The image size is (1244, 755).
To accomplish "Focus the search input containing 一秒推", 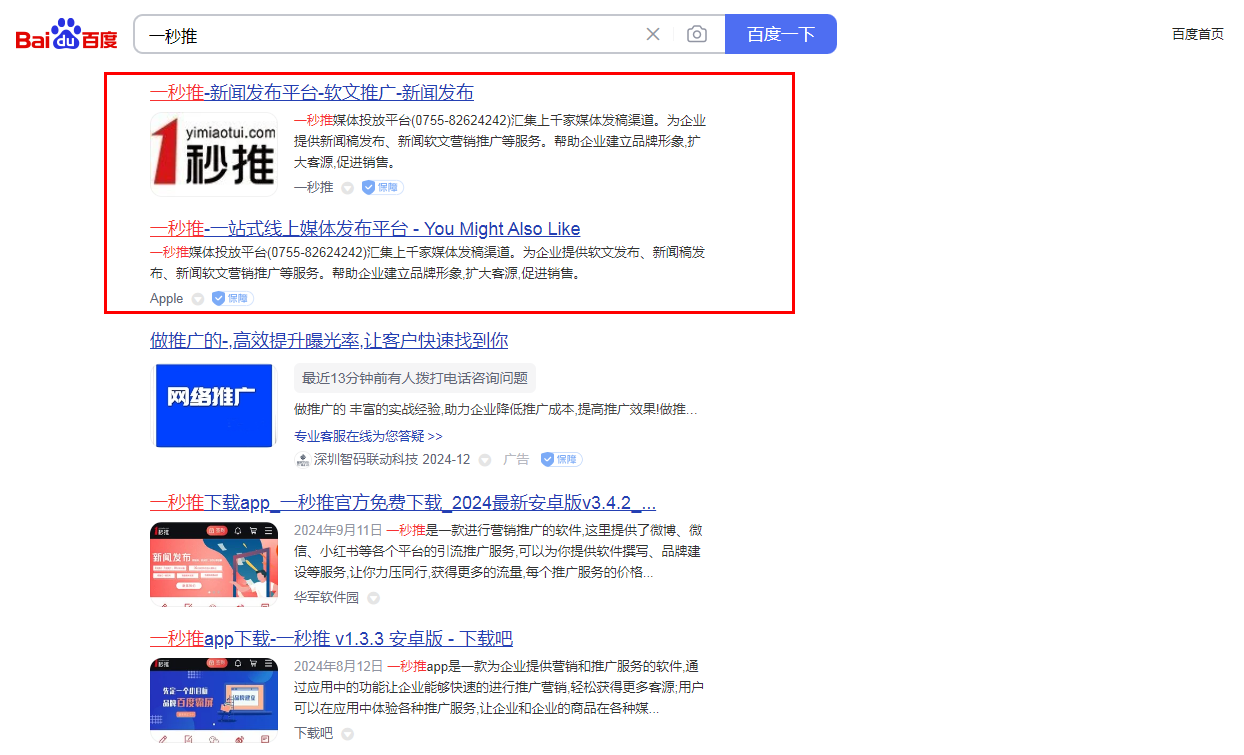I will (x=390, y=34).
